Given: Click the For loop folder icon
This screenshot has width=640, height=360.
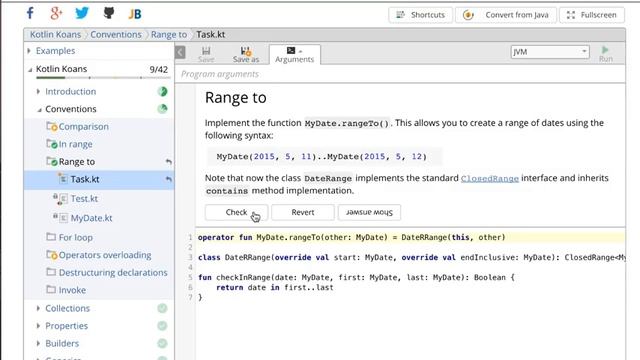Looking at the screenshot, I should 51,237.
